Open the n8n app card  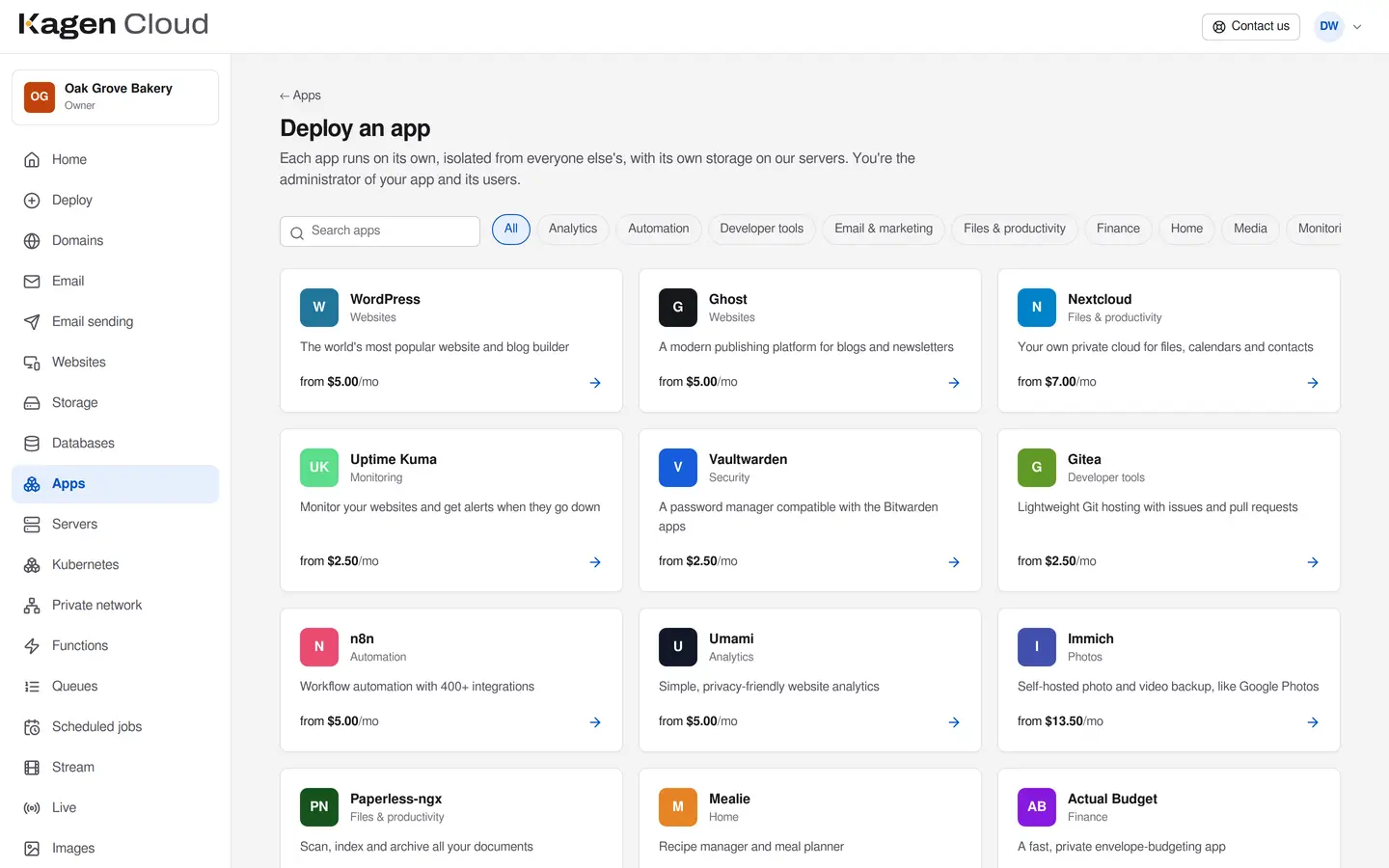tap(451, 680)
